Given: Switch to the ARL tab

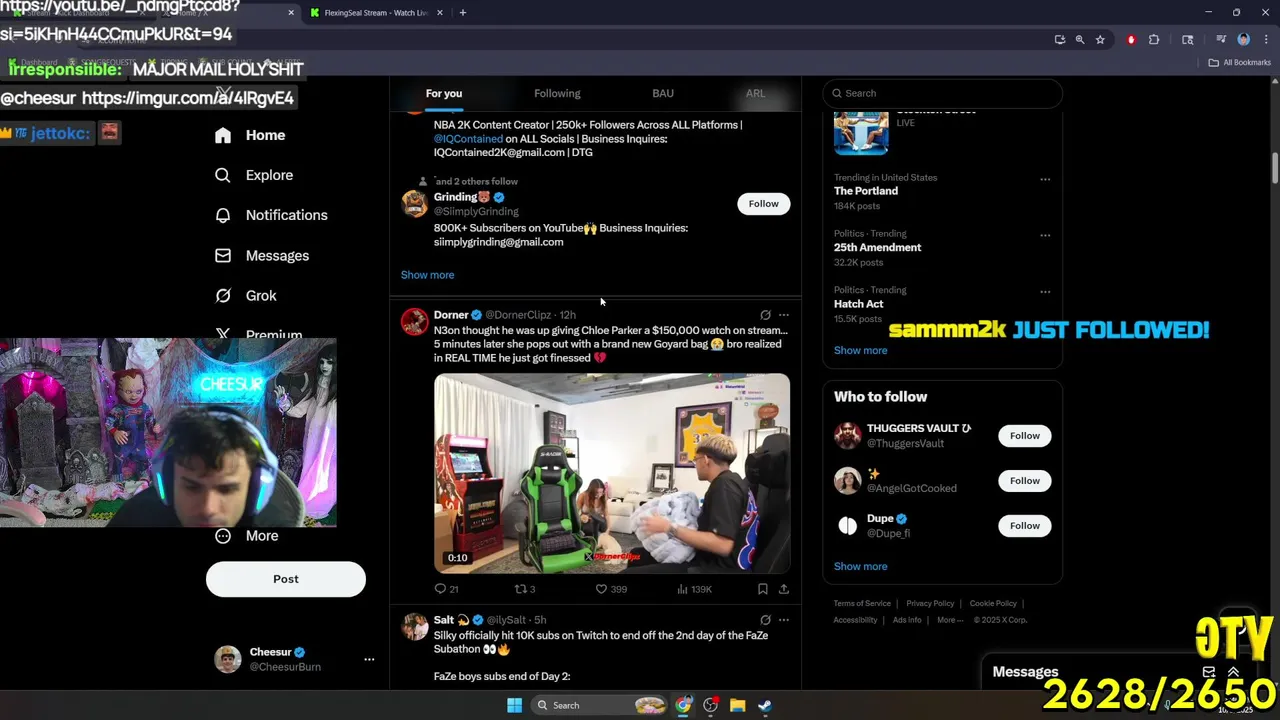Looking at the screenshot, I should (x=755, y=93).
